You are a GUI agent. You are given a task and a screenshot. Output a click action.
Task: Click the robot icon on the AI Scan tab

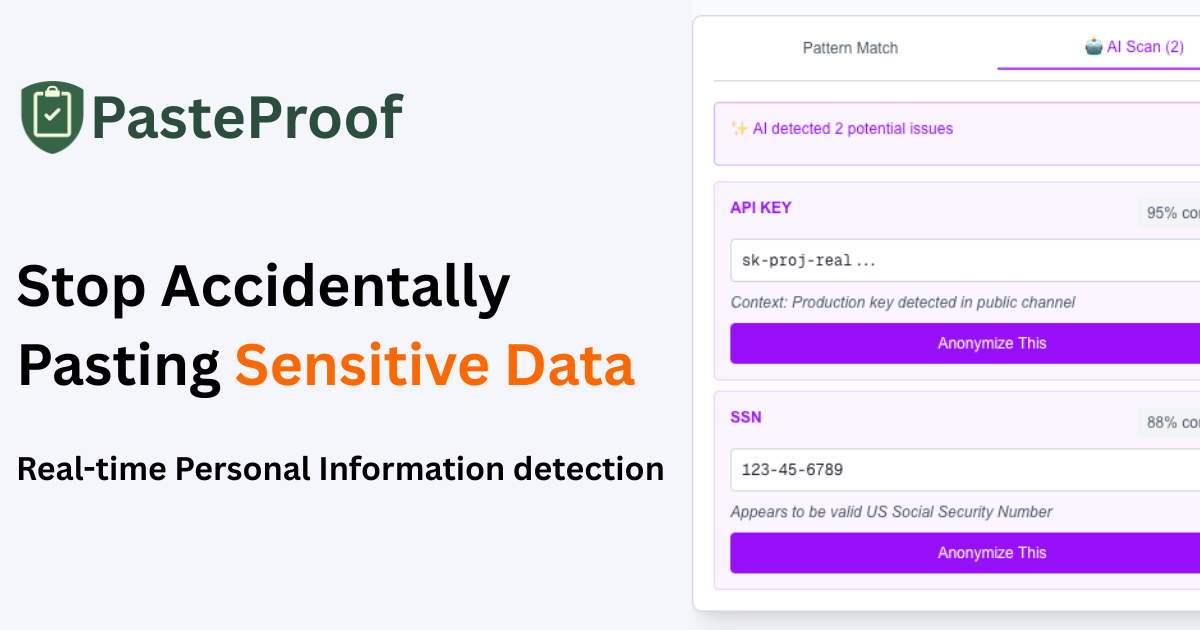1092,46
